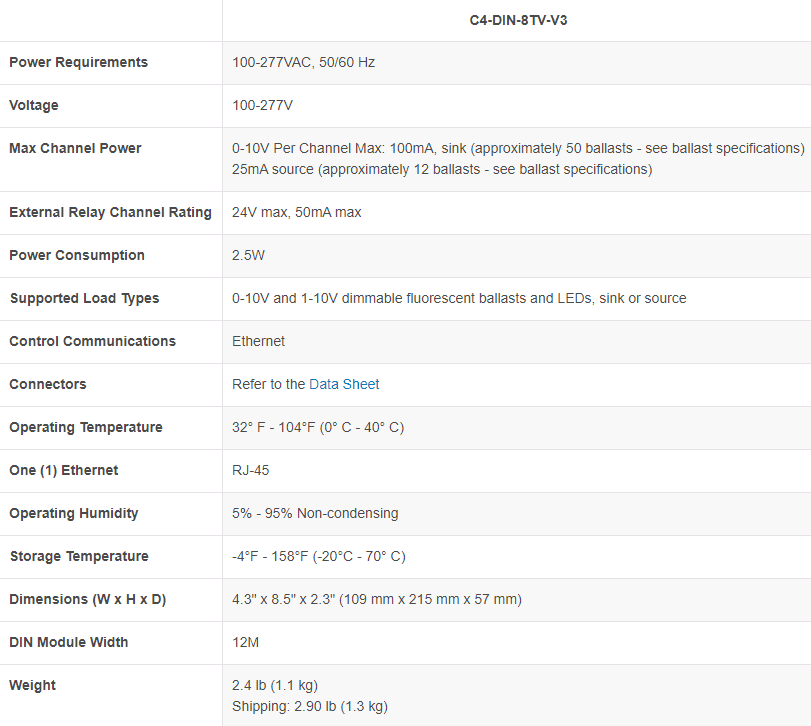This screenshot has width=811, height=726.
Task: Click the One (1) Ethernet label
Action: pos(64,470)
